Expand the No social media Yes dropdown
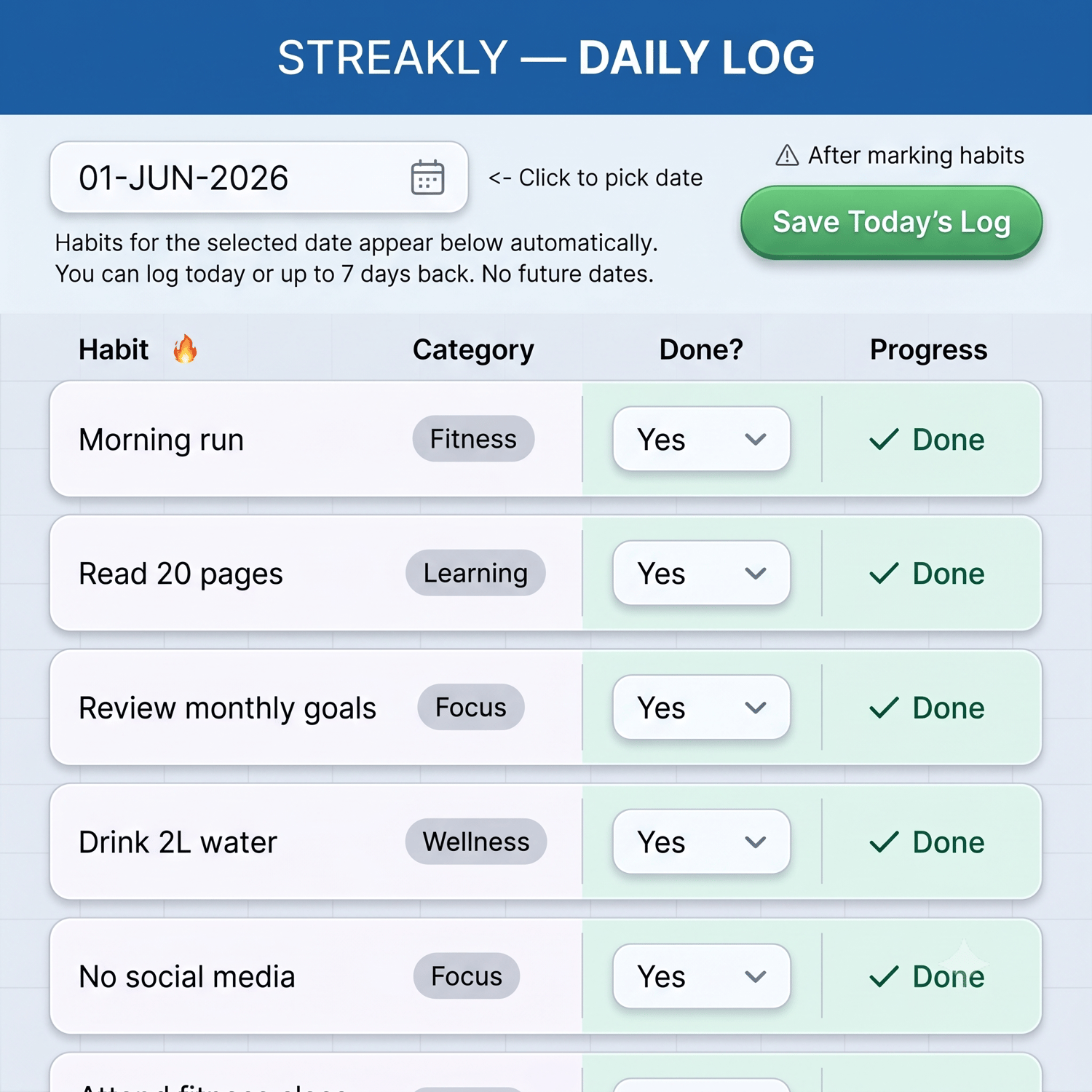This screenshot has height=1092, width=1092. click(x=702, y=976)
